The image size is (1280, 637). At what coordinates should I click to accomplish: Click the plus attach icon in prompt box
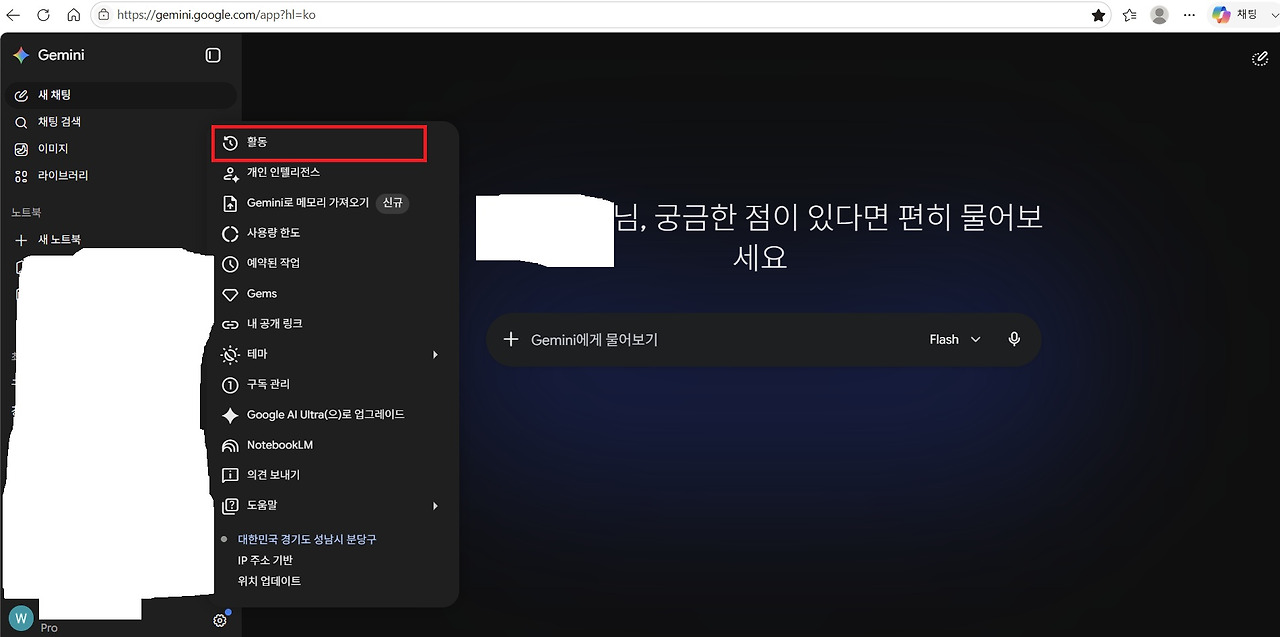[511, 339]
